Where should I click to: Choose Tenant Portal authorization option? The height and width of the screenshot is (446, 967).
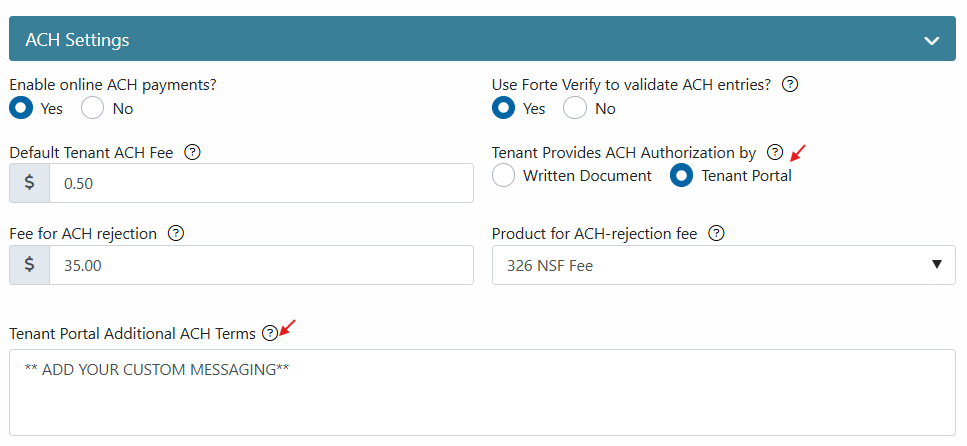coord(681,176)
